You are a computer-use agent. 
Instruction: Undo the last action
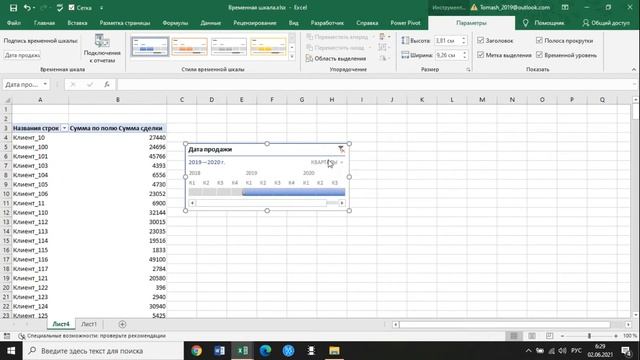coord(27,8)
